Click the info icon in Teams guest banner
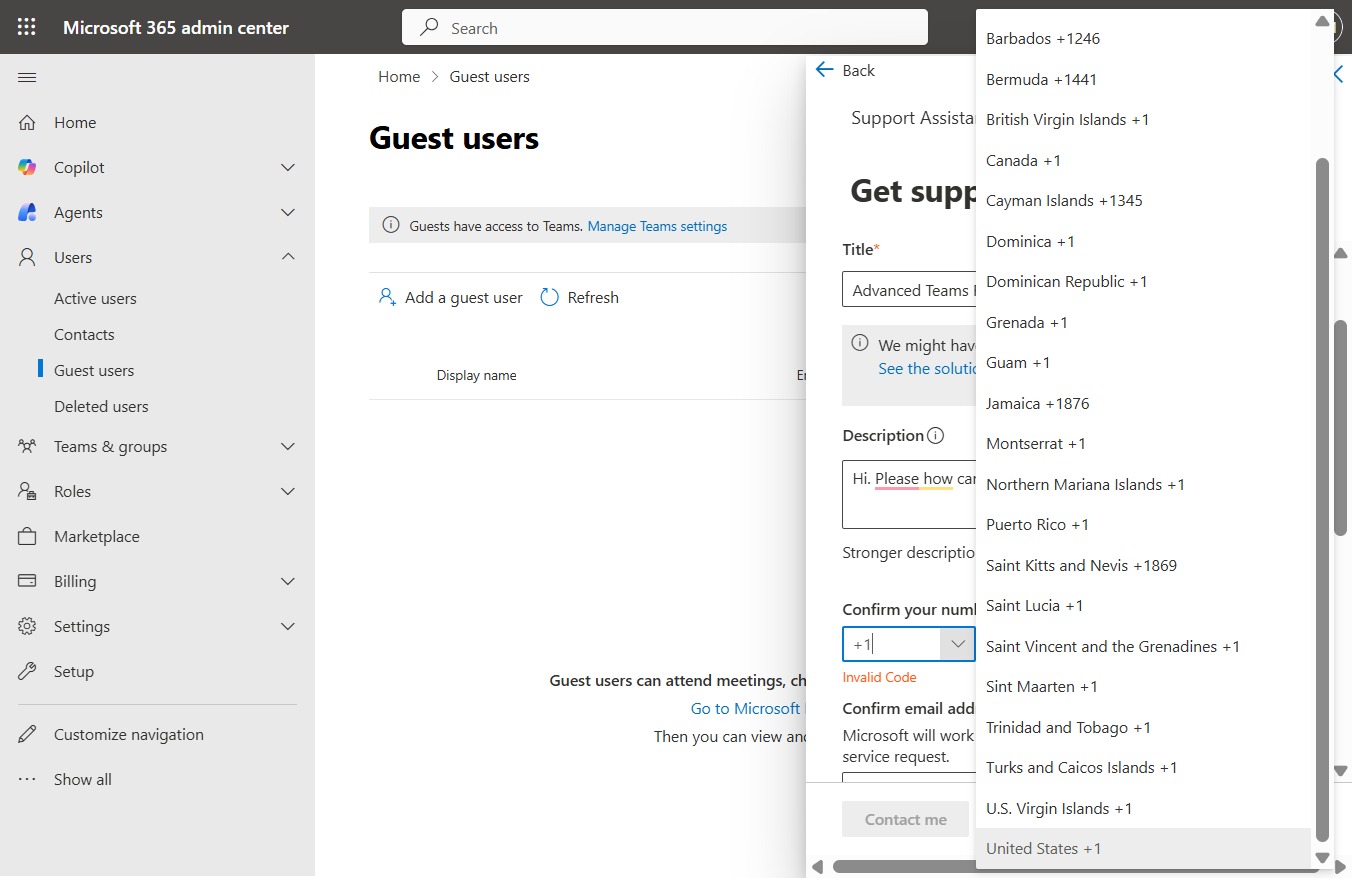This screenshot has height=878, width=1352. click(392, 226)
